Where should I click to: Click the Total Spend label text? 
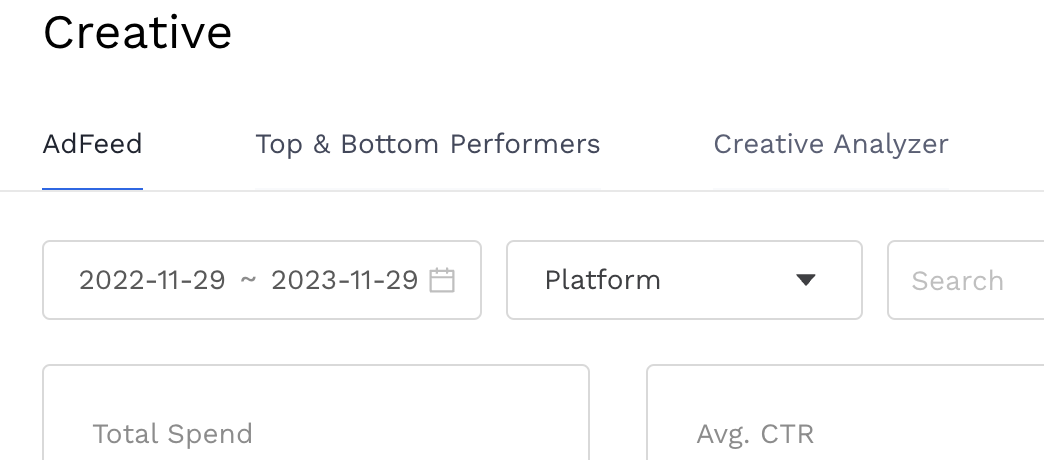pyautogui.click(x=172, y=434)
